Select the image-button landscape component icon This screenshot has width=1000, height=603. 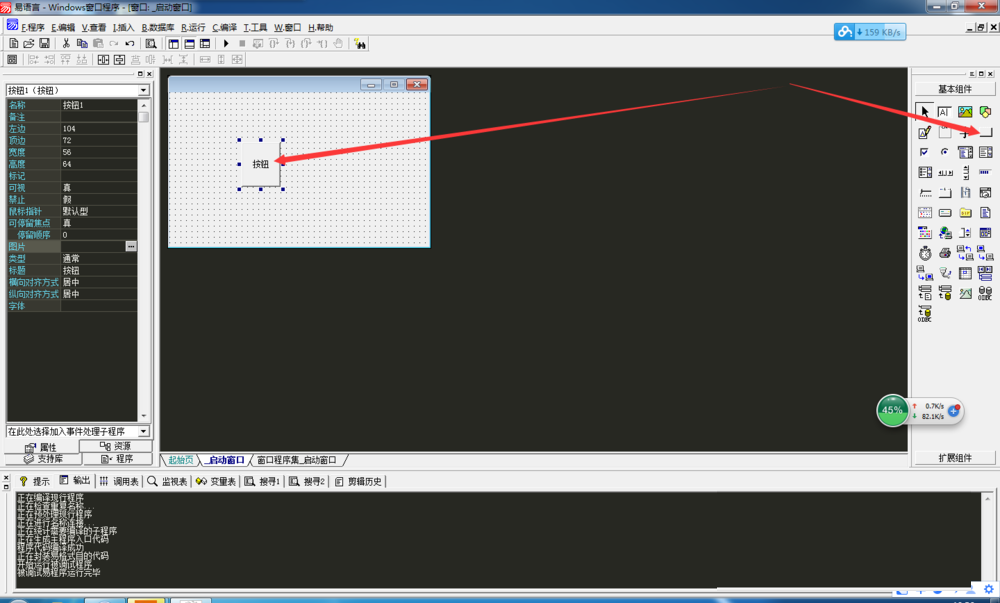(965, 293)
